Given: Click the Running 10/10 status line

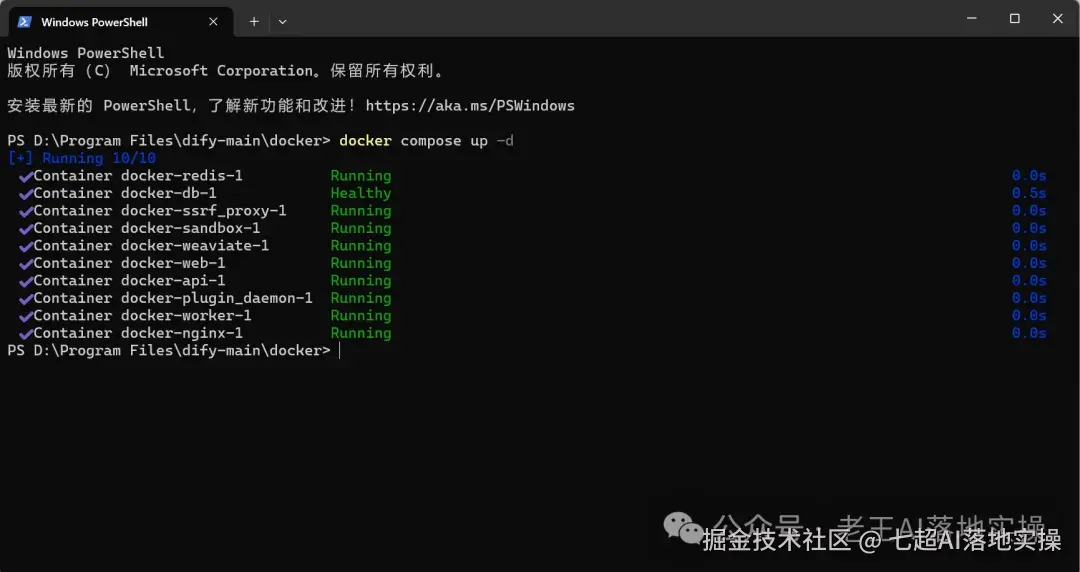Looking at the screenshot, I should click(82, 158).
